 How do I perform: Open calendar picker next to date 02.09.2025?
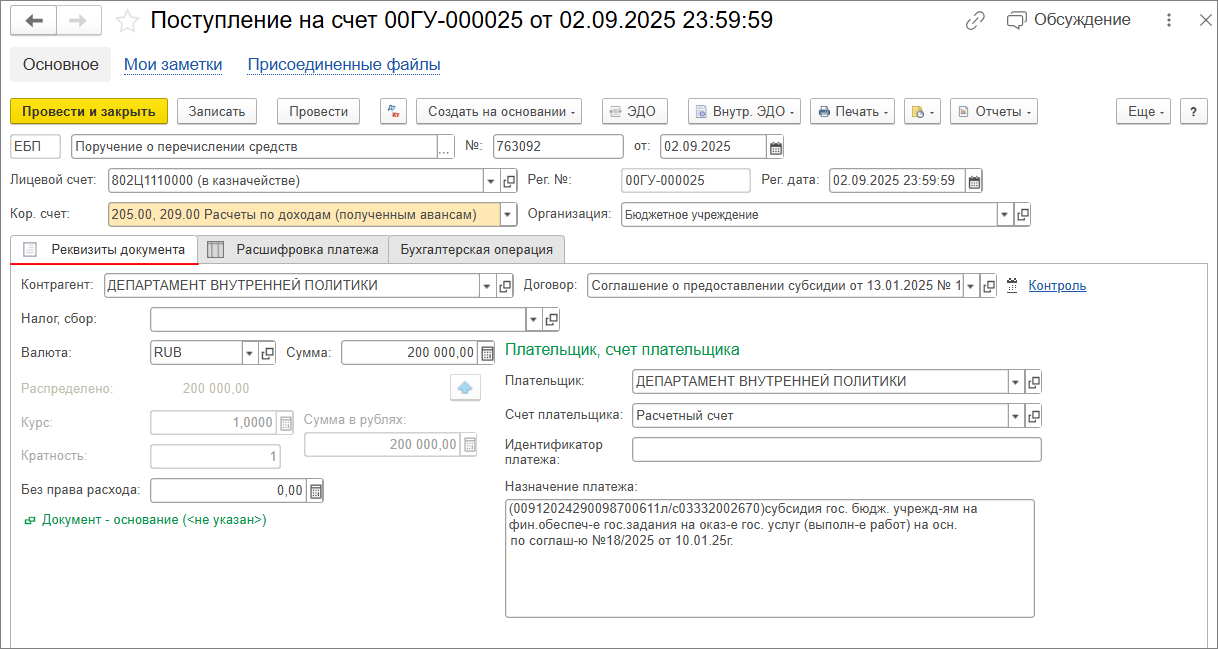[775, 147]
